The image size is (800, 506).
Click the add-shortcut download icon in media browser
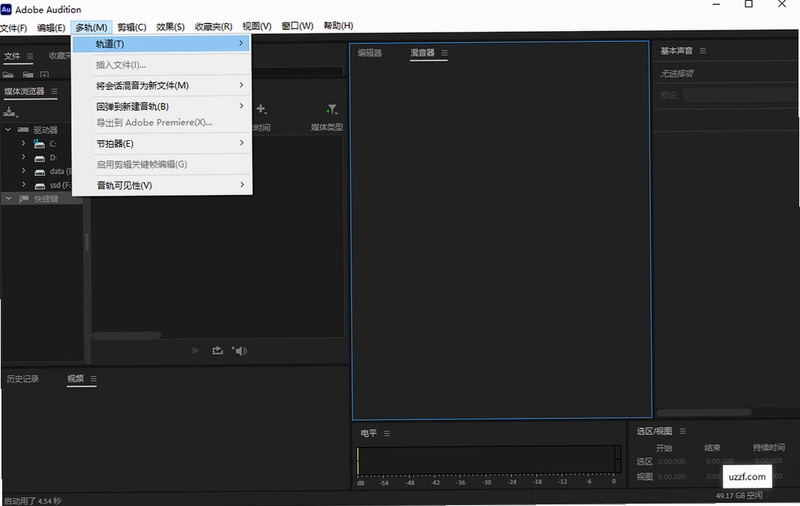tap(10, 112)
